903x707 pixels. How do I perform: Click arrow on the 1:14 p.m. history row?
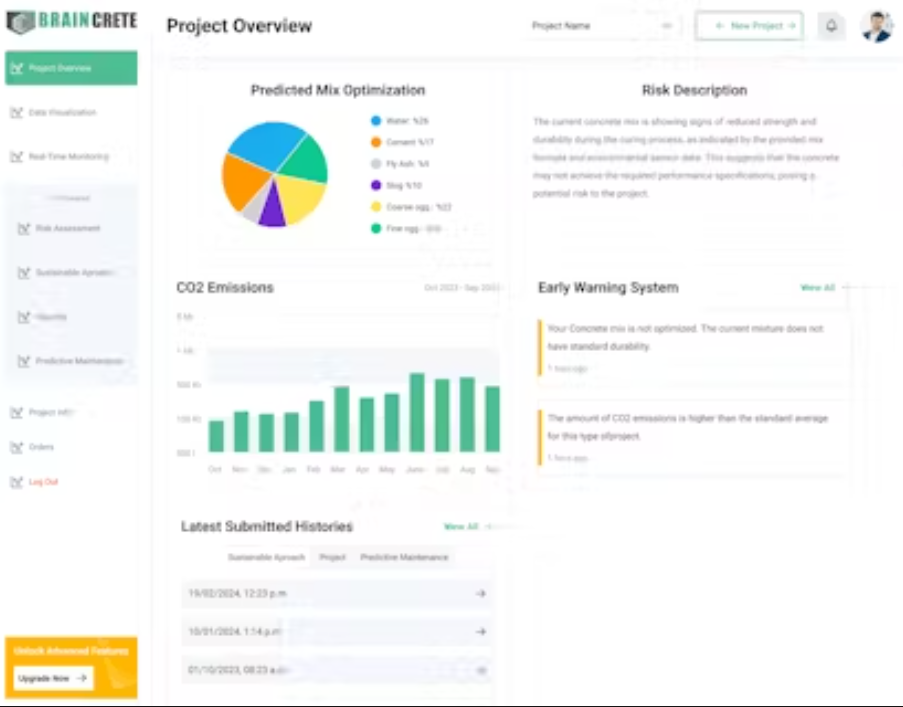coord(481,632)
